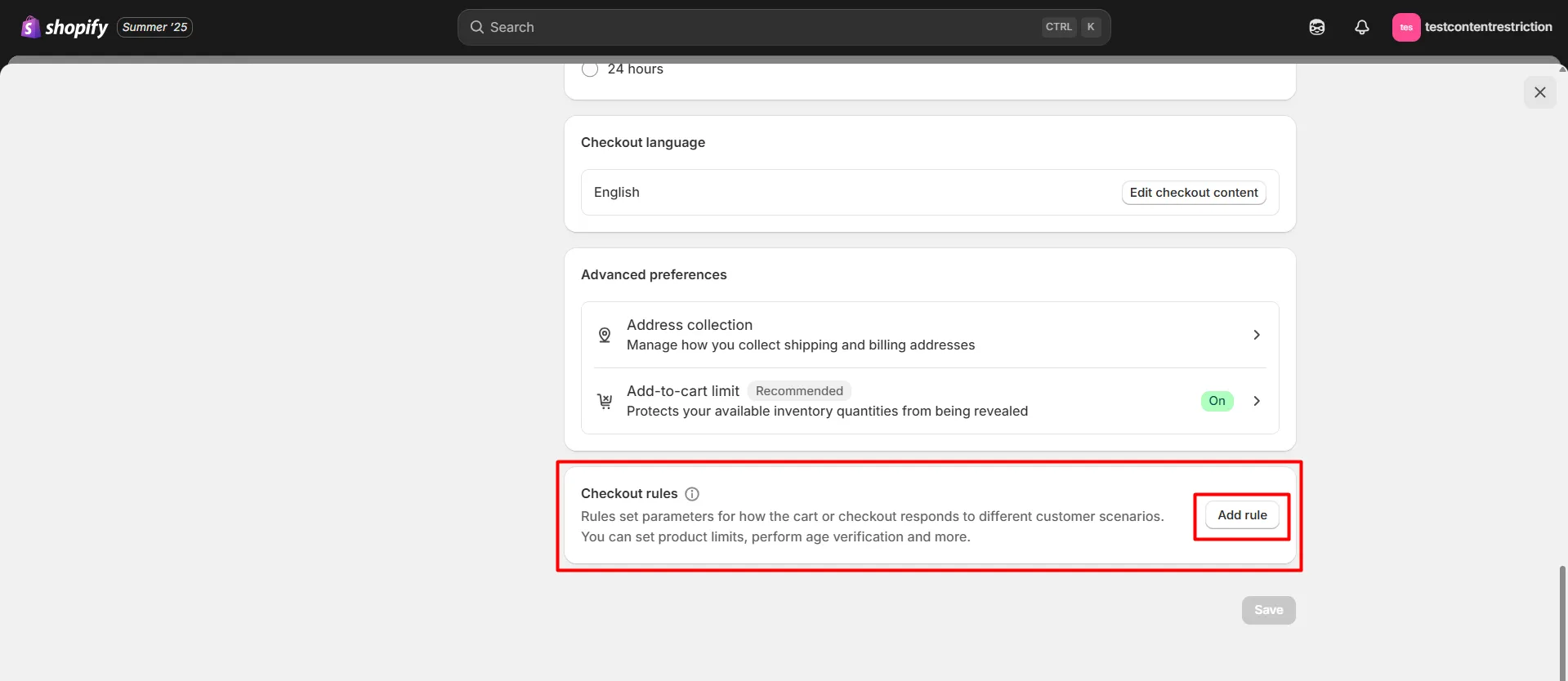Click the Add rule button
This screenshot has height=681, width=1568.
tap(1242, 515)
